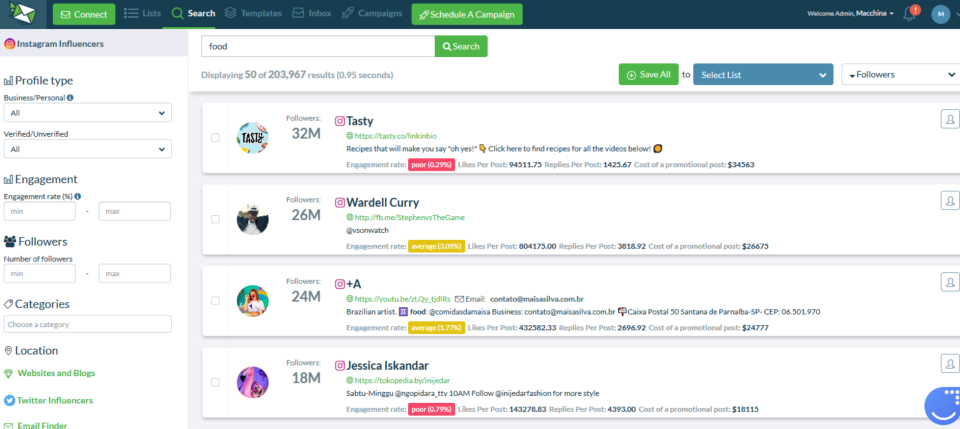Open the Choose a category field
The width and height of the screenshot is (960, 429).
[x=88, y=324]
